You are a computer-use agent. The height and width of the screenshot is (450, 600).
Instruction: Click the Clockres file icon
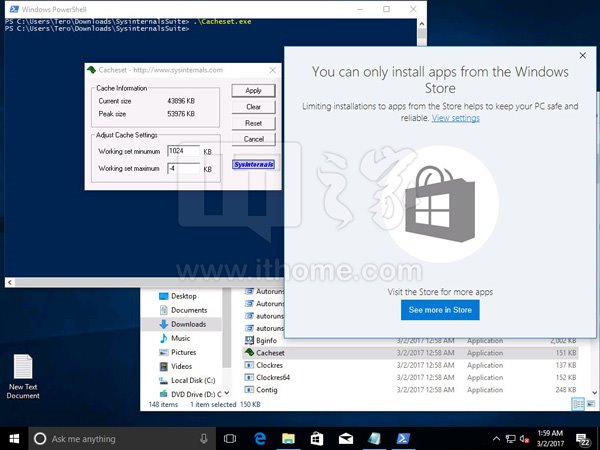coord(249,365)
